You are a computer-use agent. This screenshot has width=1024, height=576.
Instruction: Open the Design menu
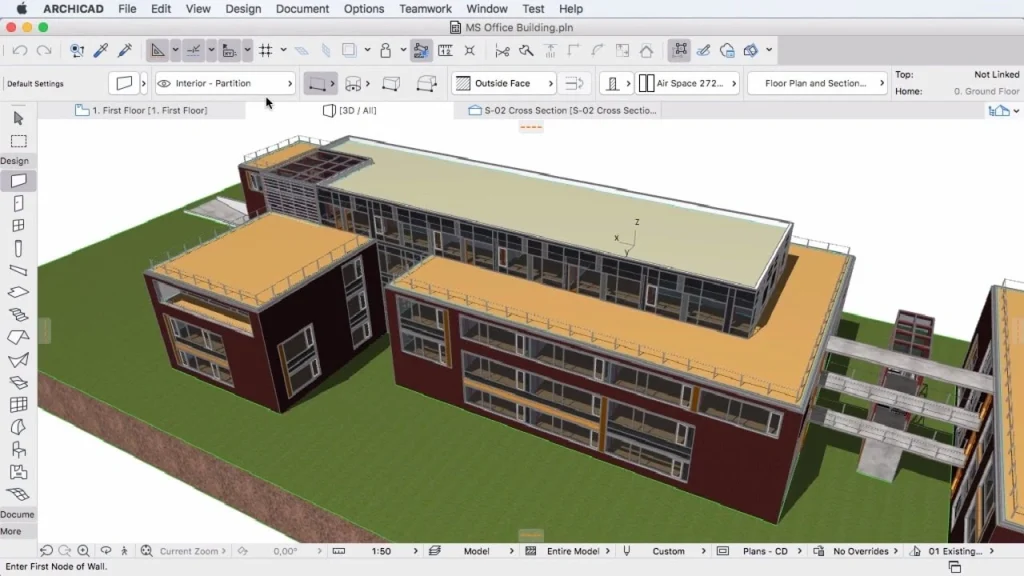[x=243, y=9]
